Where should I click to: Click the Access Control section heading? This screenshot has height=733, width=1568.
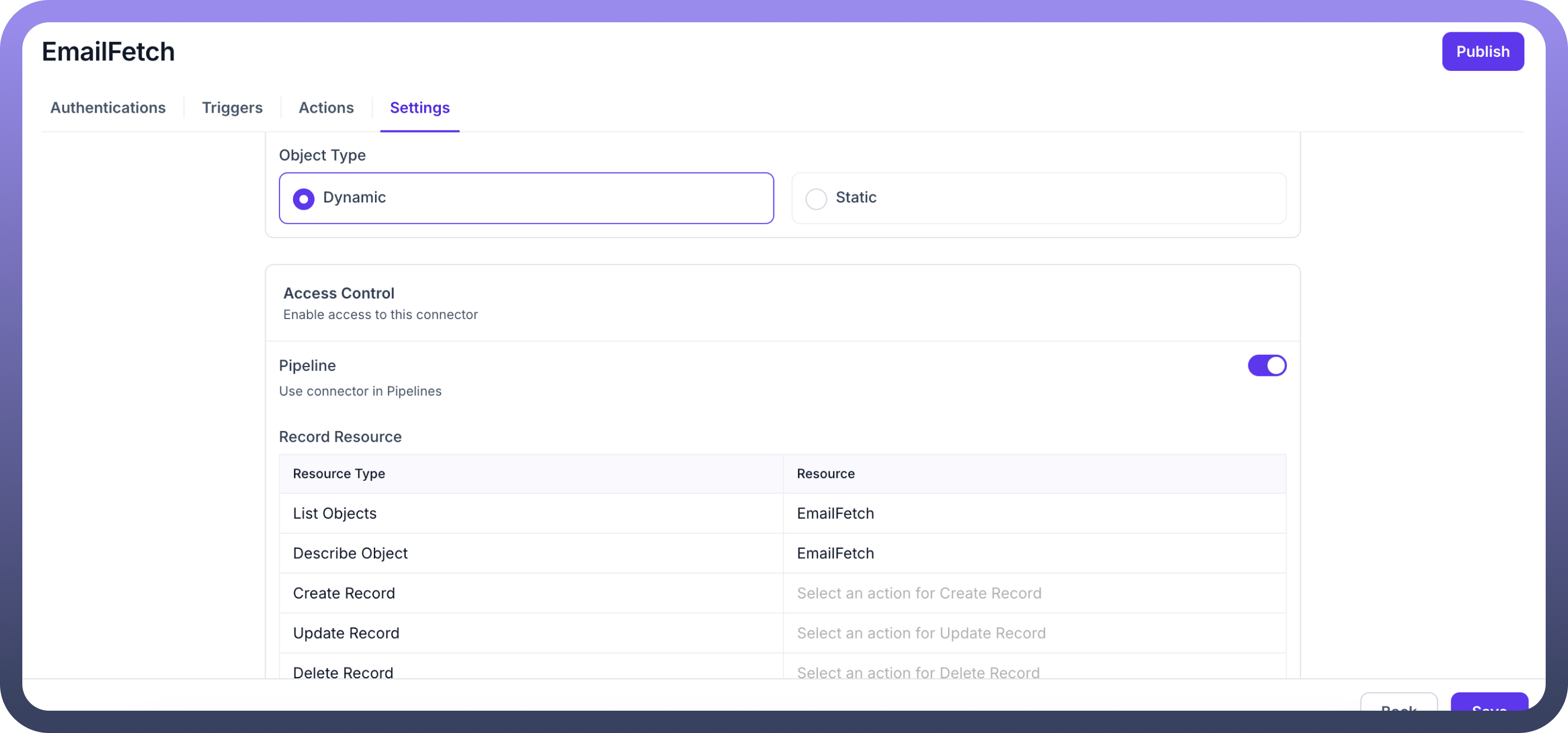339,293
